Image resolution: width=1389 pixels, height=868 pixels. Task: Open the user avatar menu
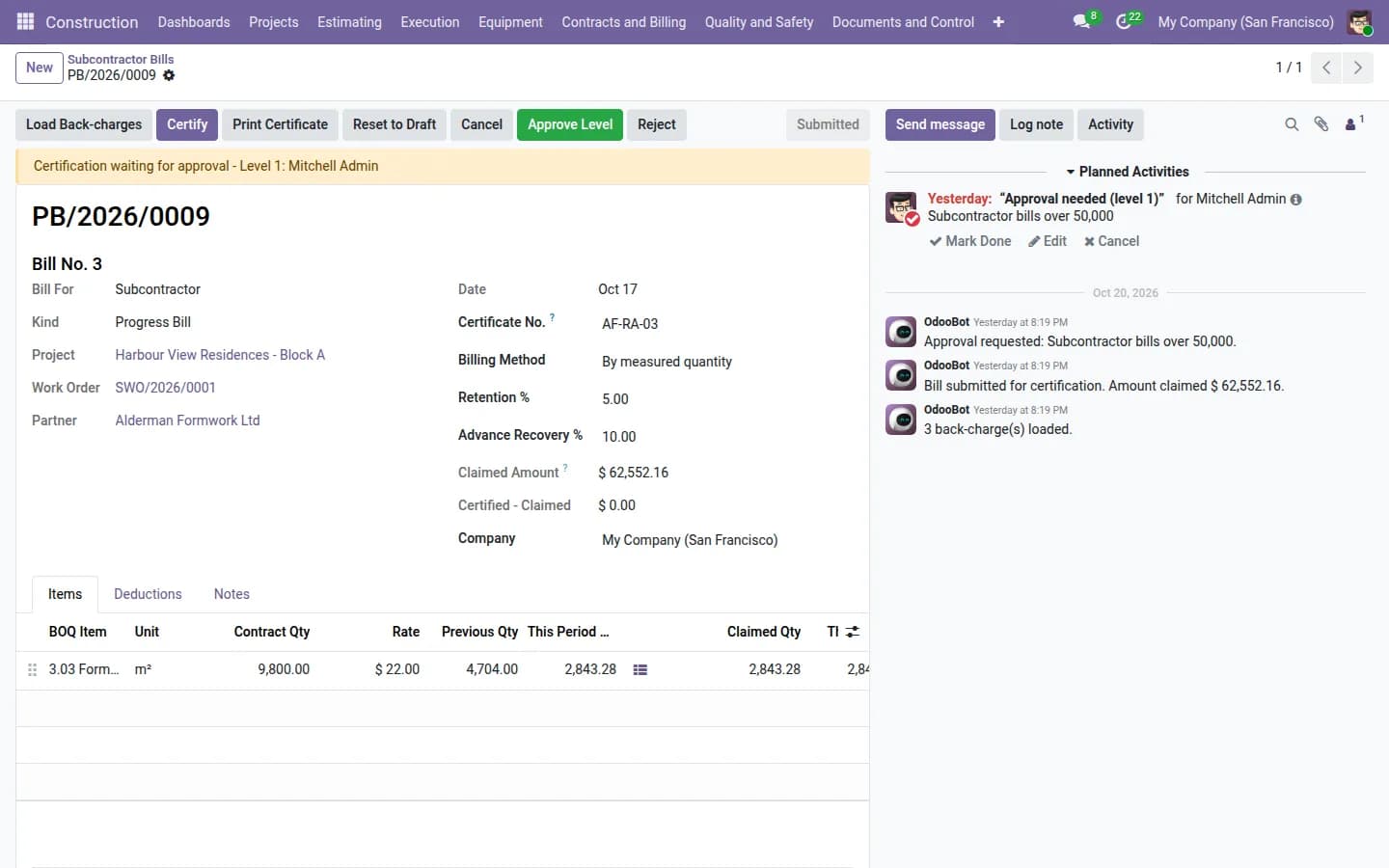point(1360,21)
